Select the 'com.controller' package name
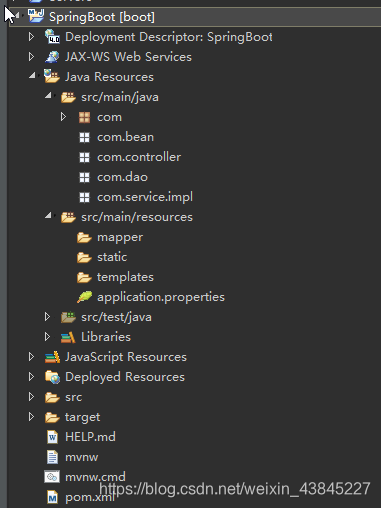Image resolution: width=381 pixels, height=508 pixels. click(x=139, y=157)
